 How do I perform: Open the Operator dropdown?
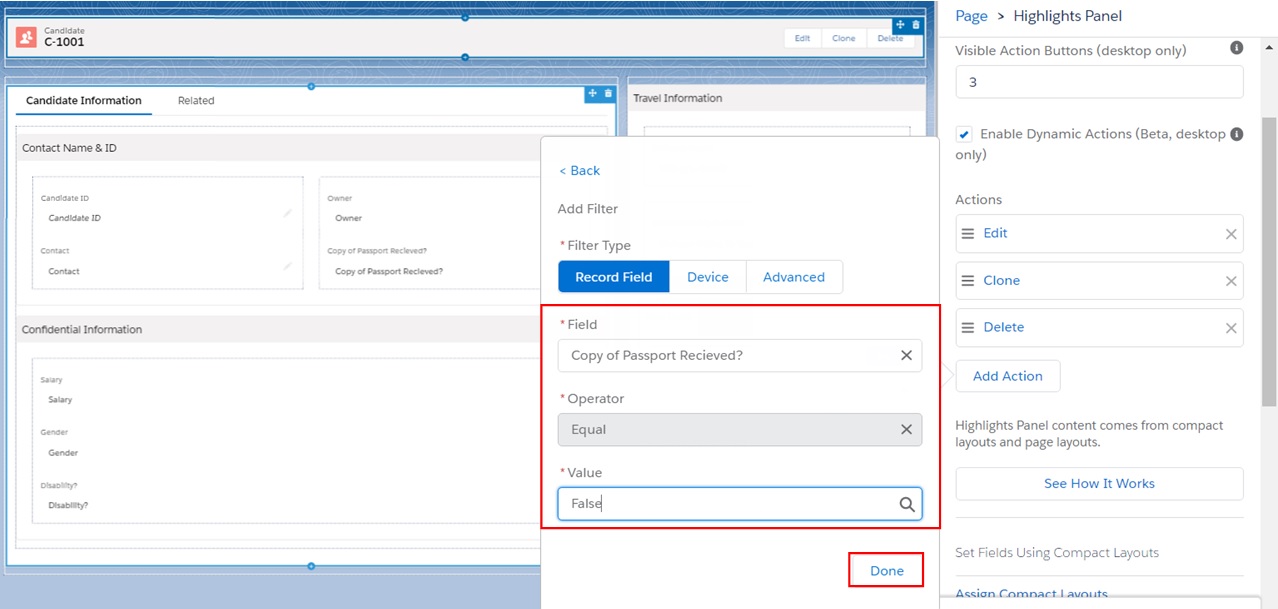[x=720, y=429]
